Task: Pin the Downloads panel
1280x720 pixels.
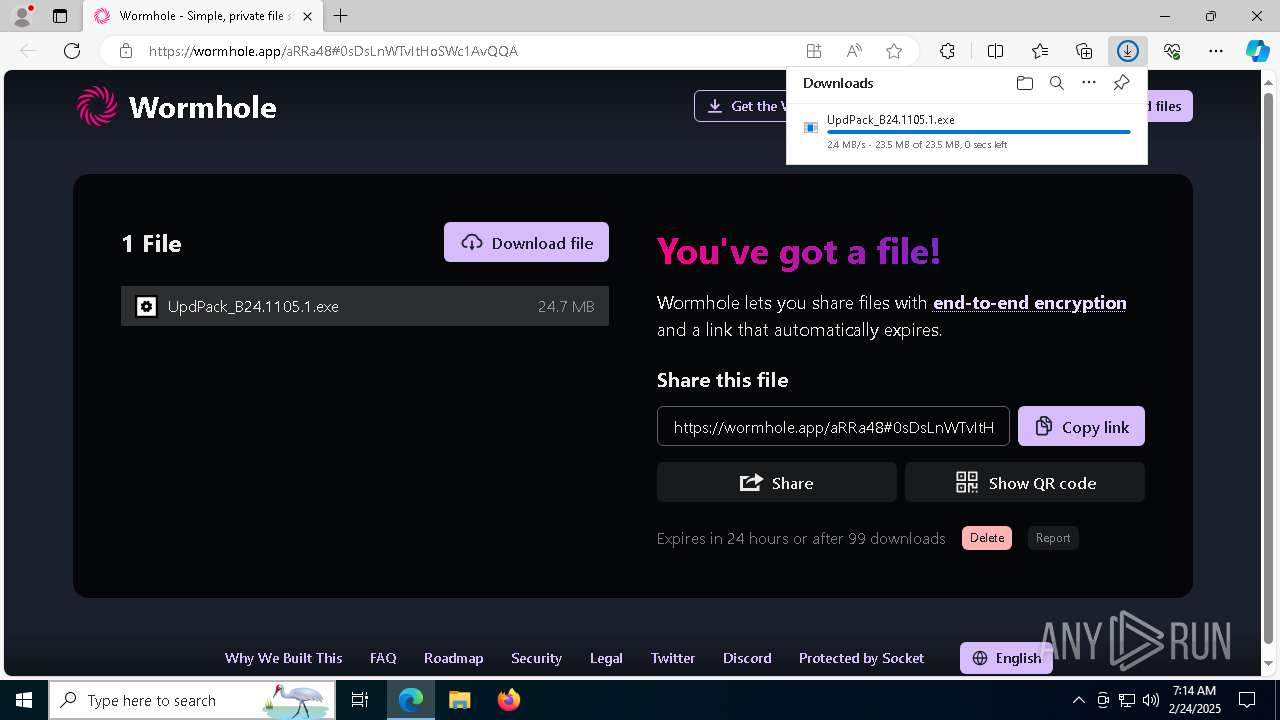Action: (x=1121, y=83)
